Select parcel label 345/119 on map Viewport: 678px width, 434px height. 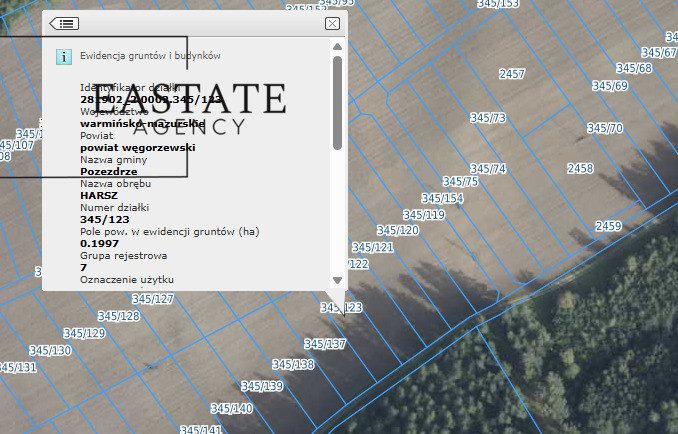pos(424,215)
